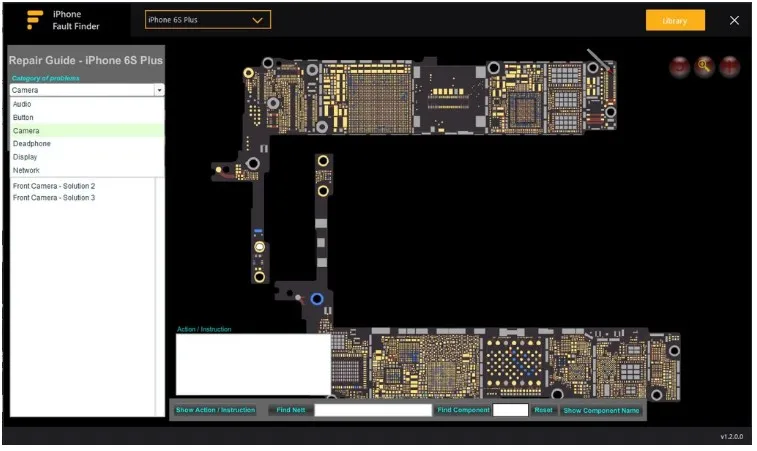The width and height of the screenshot is (757, 451).
Task: Click the rotate/reset view round icon
Action: click(679, 67)
